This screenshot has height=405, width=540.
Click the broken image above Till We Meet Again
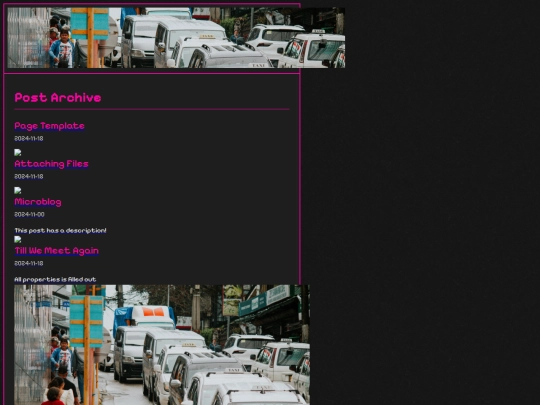[18, 239]
